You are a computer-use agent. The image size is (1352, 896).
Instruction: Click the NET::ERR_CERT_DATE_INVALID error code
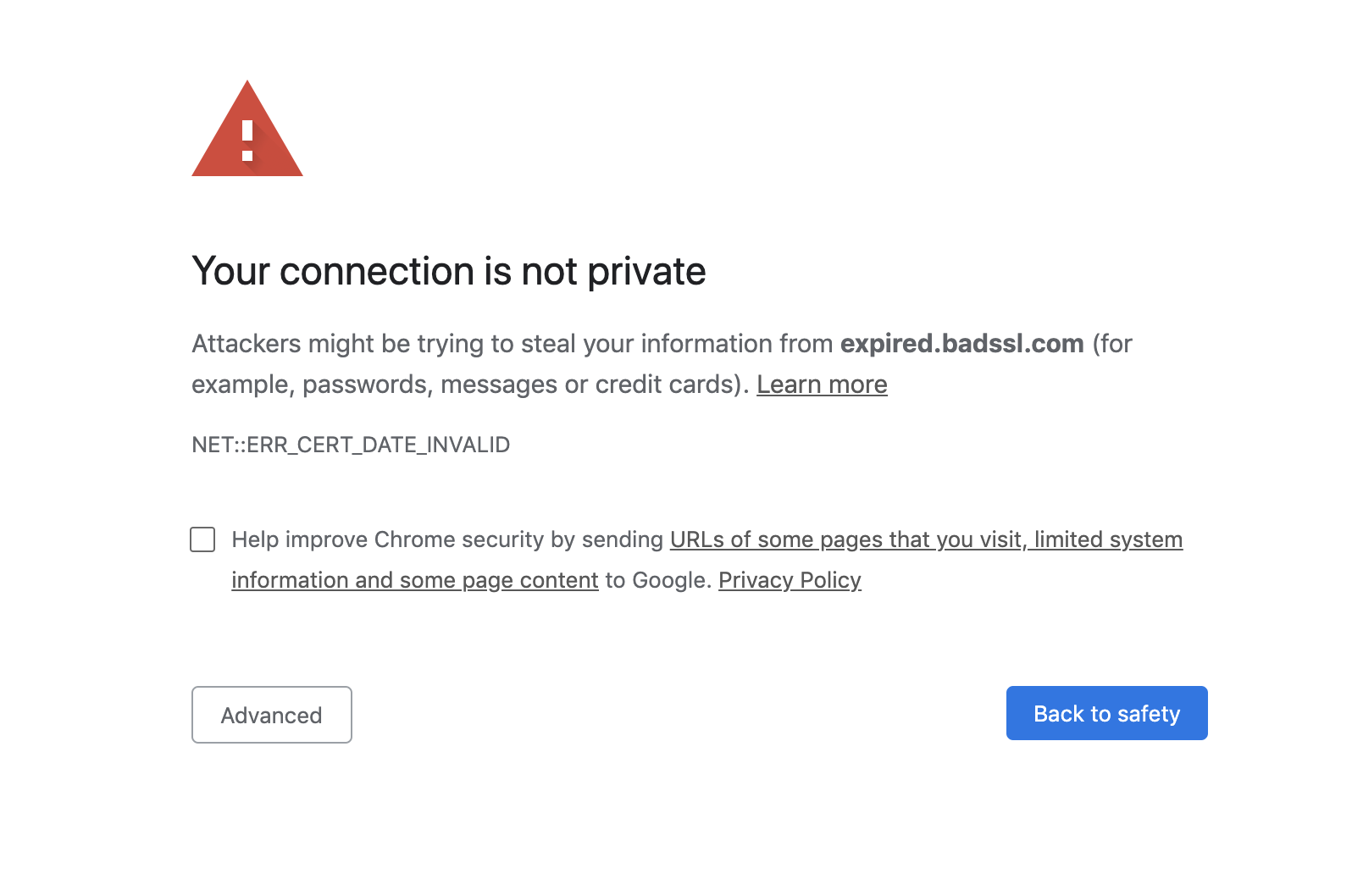click(x=351, y=445)
